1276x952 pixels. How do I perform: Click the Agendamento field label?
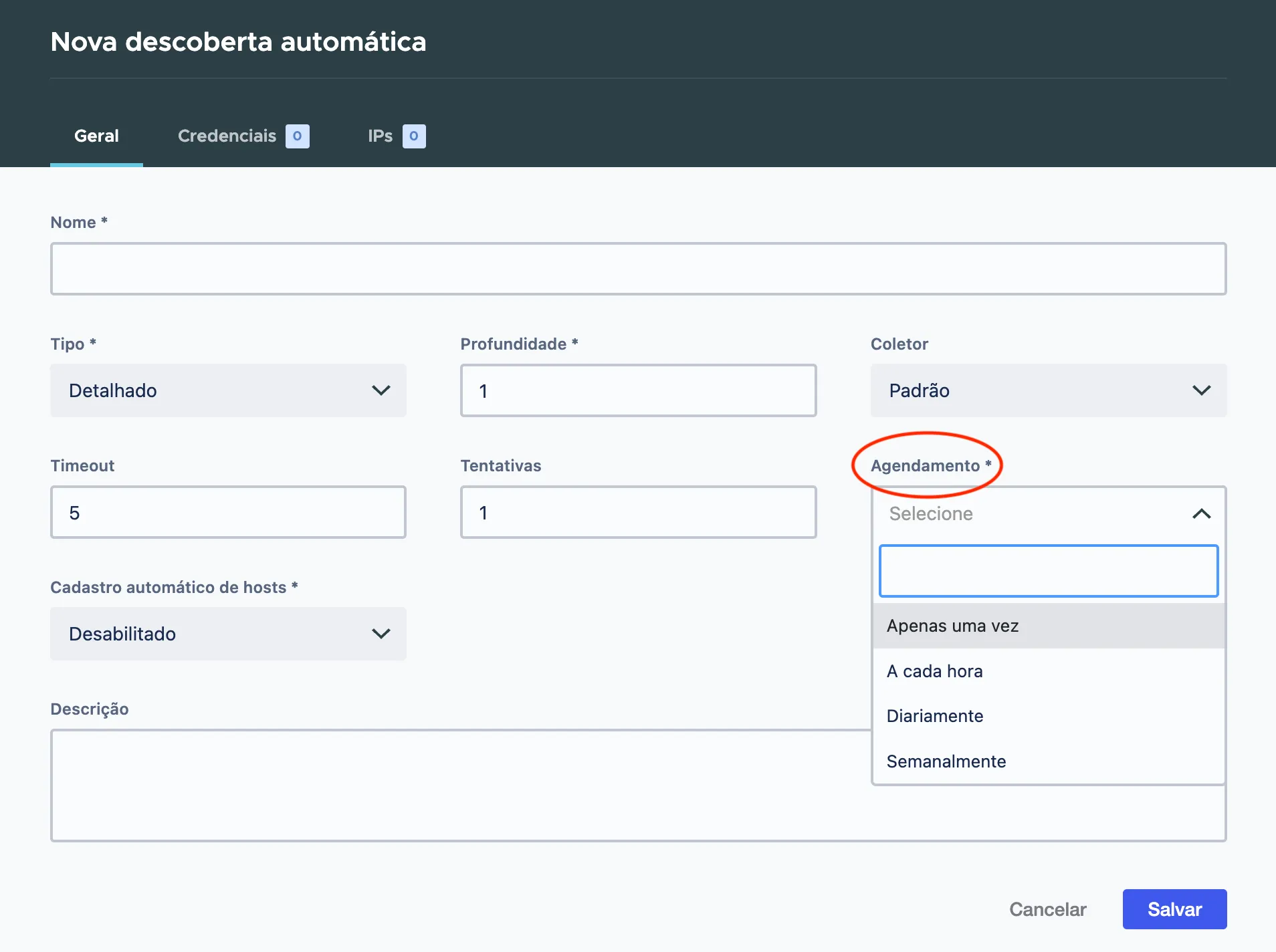[931, 465]
